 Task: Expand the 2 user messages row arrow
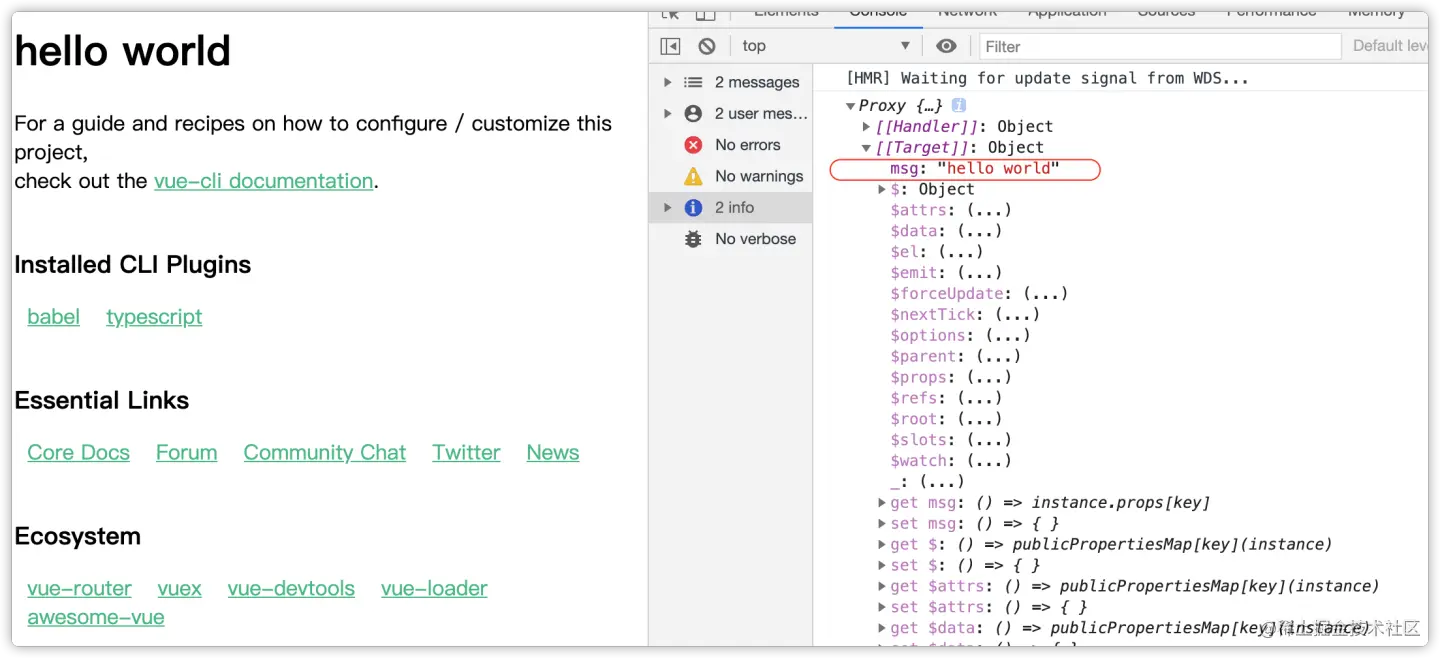(x=668, y=114)
